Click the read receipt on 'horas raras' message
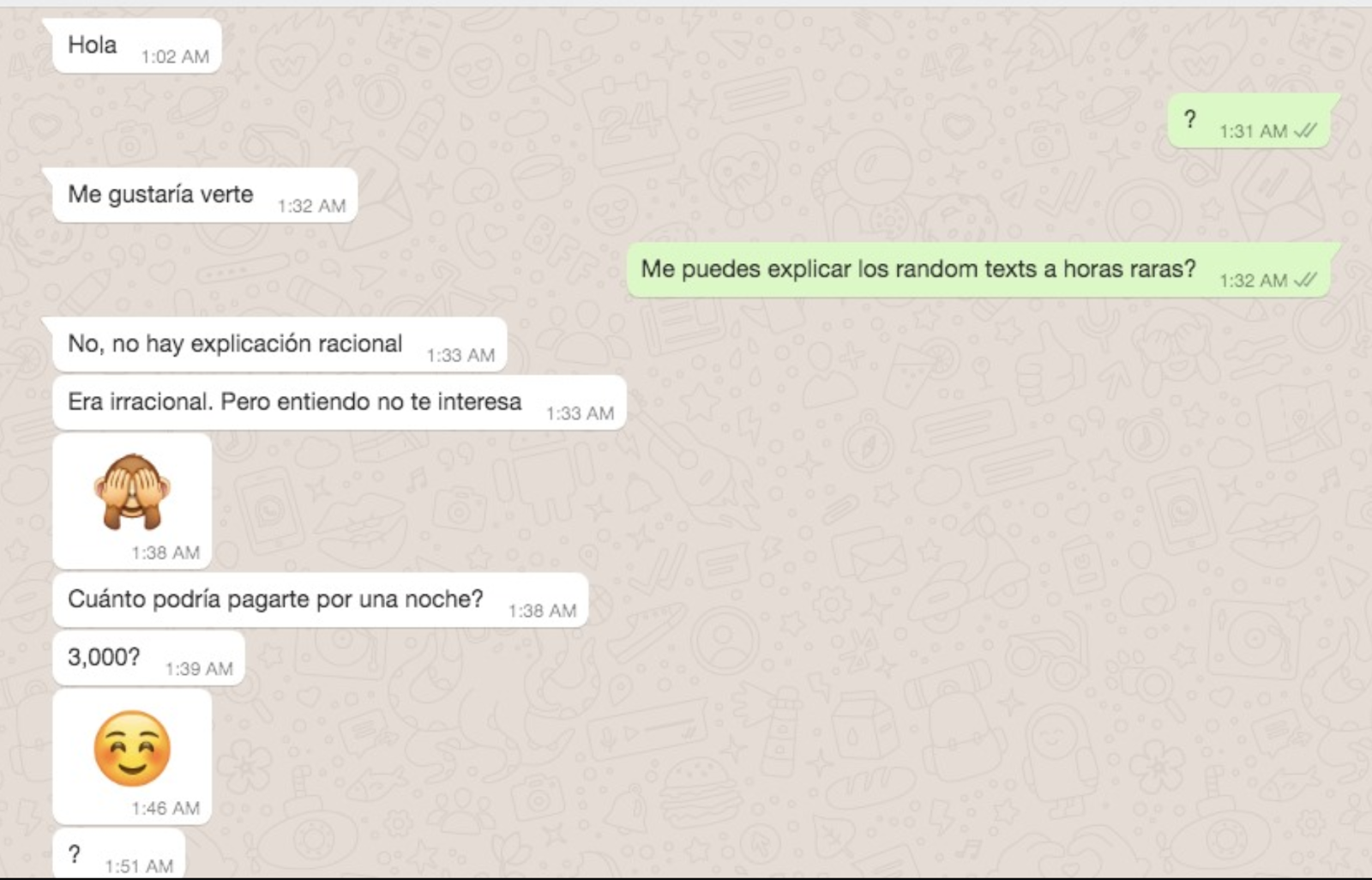The image size is (1372, 880). tap(1305, 280)
